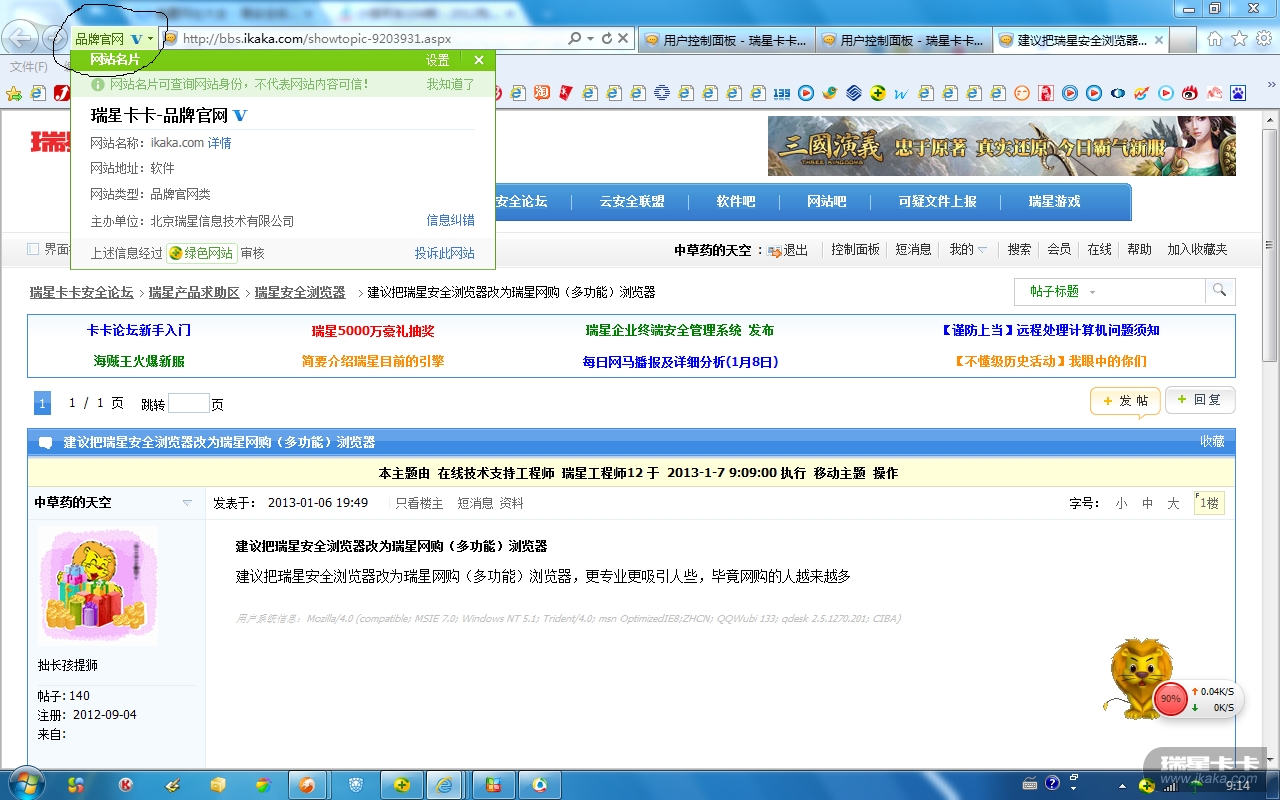The image size is (1280, 800).
Task: Select the 大 font size option
Action: (x=1173, y=504)
